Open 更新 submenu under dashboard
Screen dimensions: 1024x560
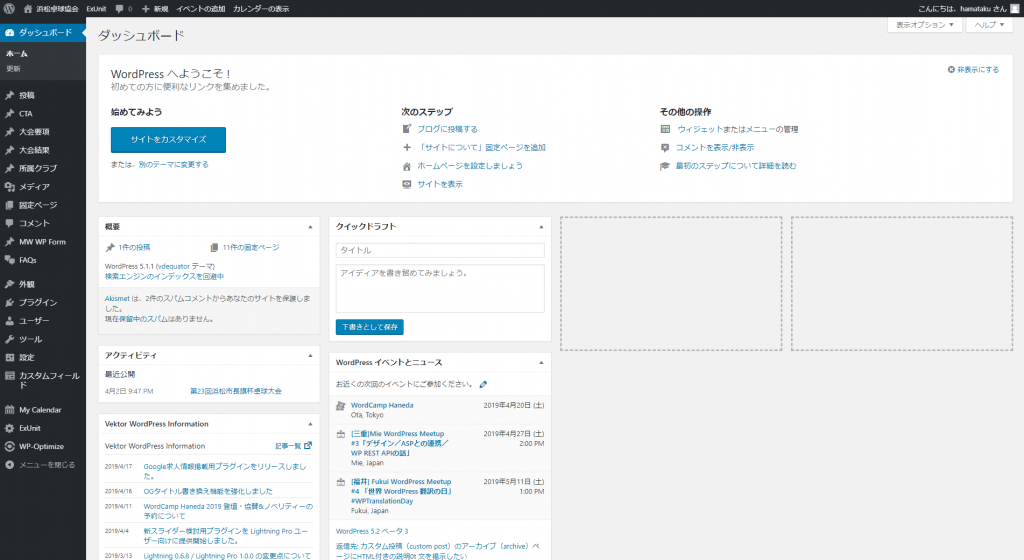[14, 69]
